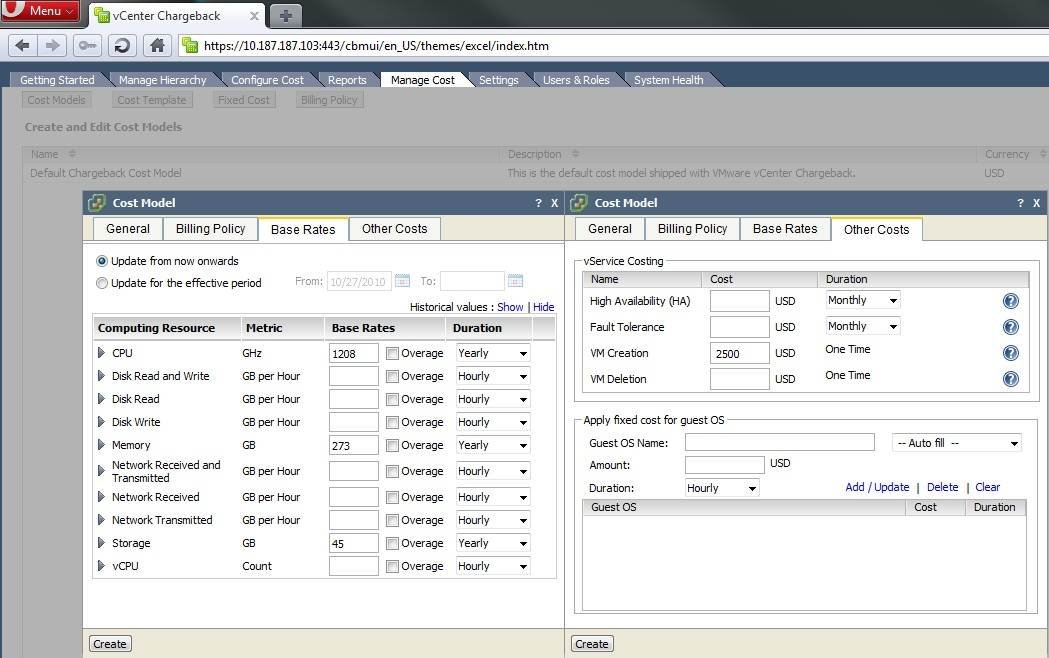
Task: Click help icon for High Availability row
Action: (x=1010, y=301)
